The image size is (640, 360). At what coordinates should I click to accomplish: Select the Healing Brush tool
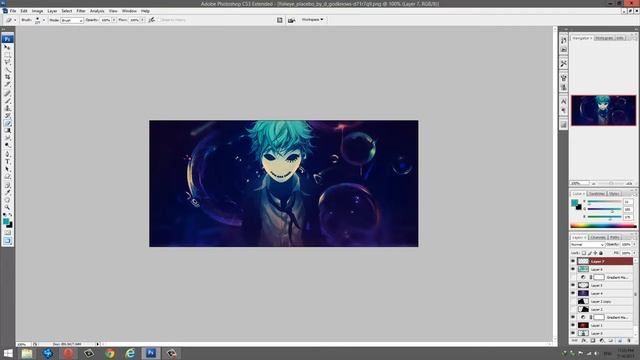[x=7, y=93]
